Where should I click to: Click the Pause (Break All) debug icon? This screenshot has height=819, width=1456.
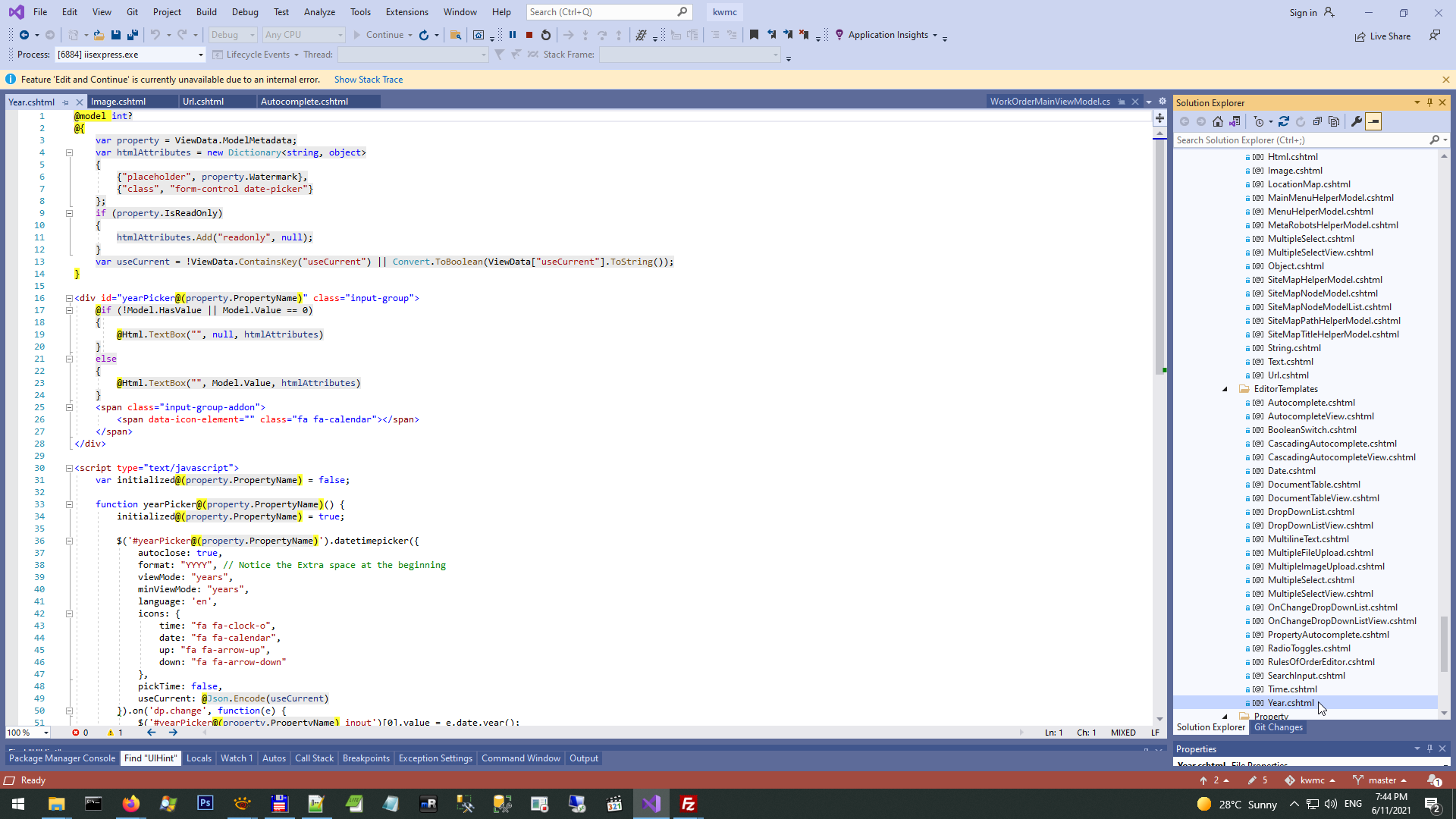513,35
